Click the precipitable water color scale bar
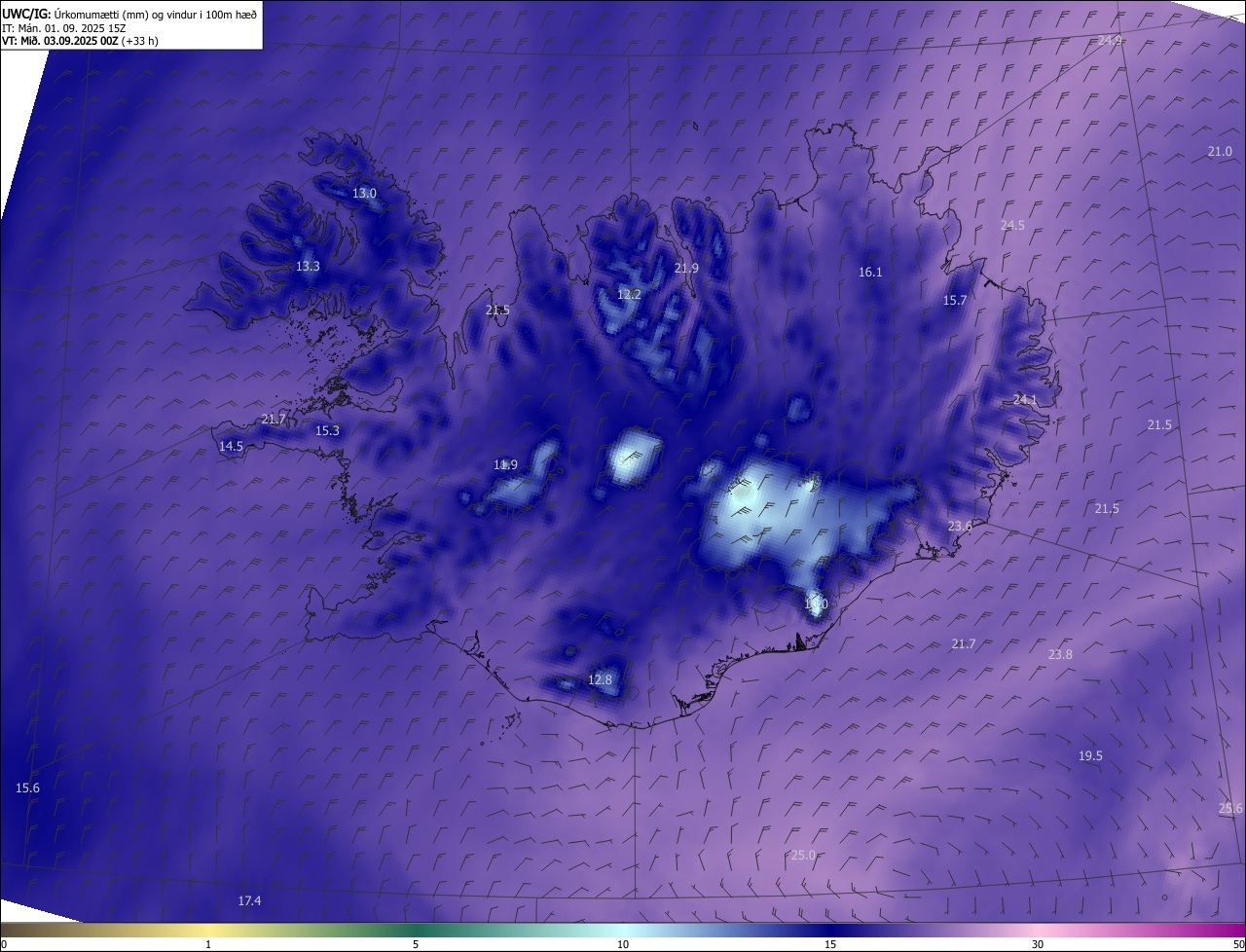This screenshot has width=1246, height=952. (x=623, y=930)
